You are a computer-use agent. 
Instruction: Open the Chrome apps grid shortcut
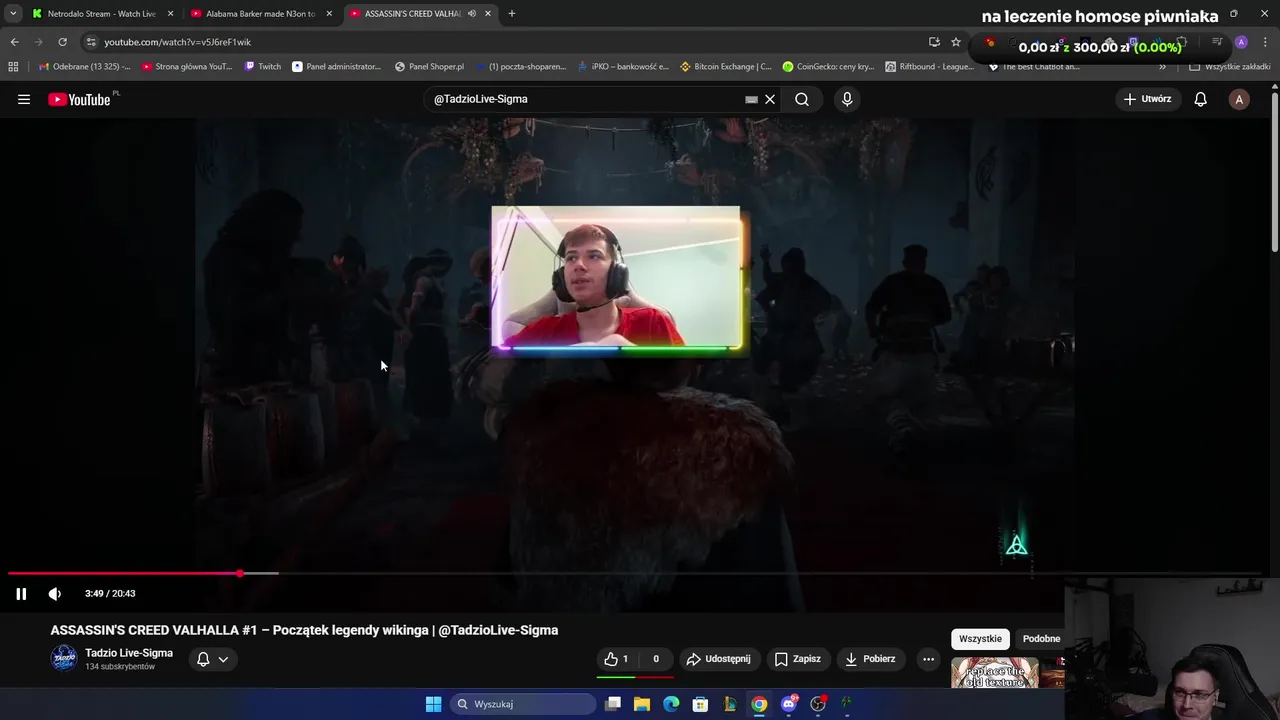pyautogui.click(x=13, y=67)
